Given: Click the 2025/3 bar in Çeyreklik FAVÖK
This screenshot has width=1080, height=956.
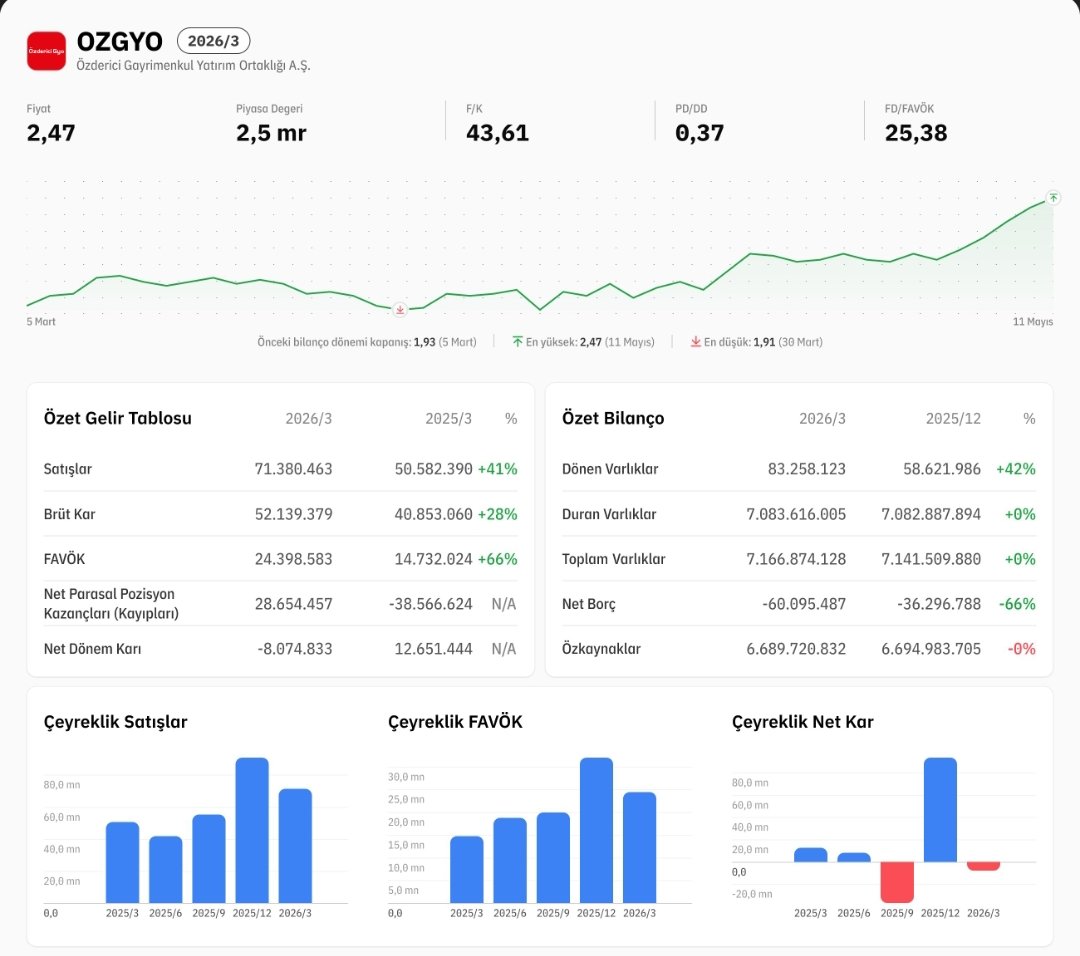Looking at the screenshot, I should (467, 869).
